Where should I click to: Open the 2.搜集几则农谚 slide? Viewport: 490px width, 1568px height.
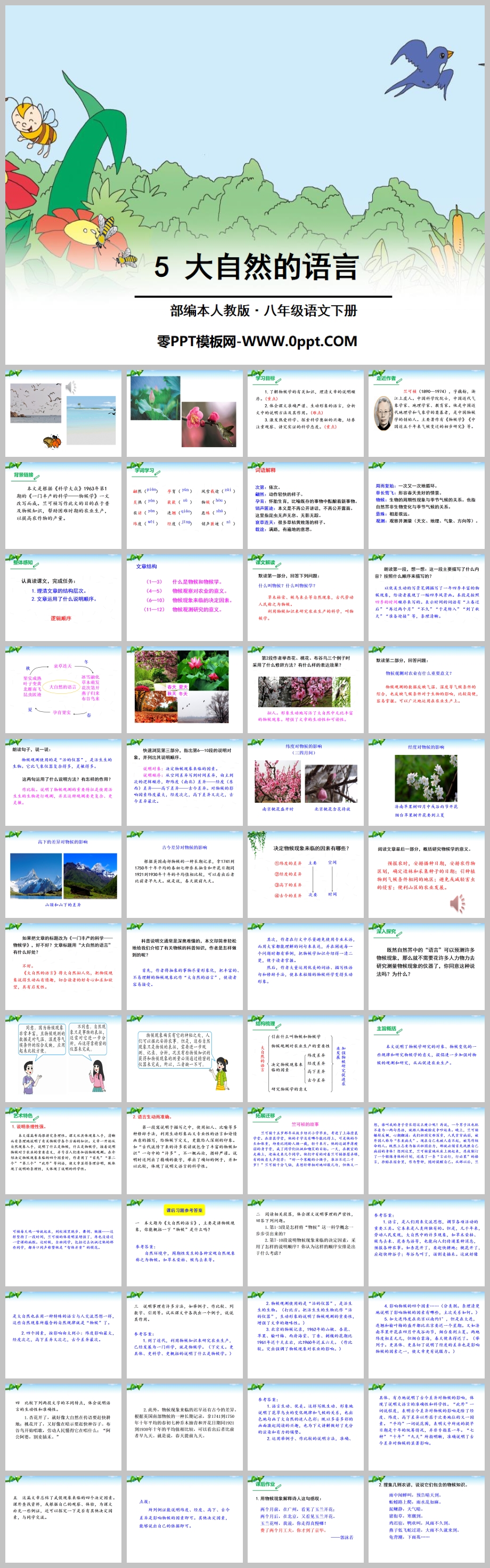click(x=426, y=1520)
